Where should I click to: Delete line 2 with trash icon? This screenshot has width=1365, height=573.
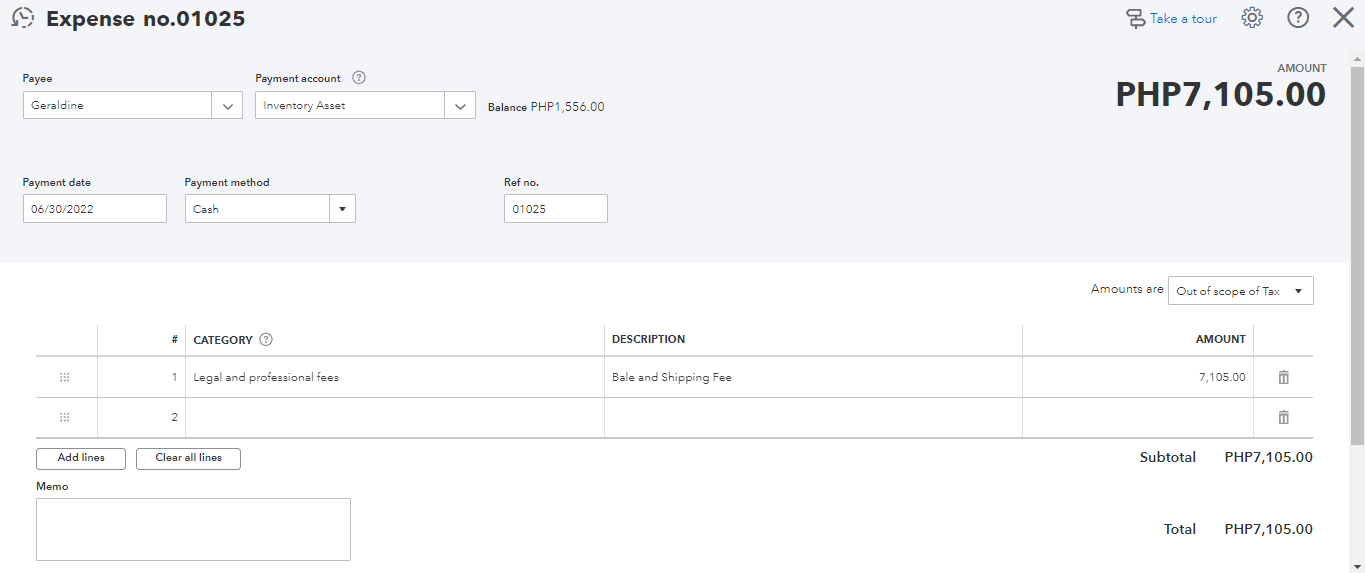point(1284,417)
